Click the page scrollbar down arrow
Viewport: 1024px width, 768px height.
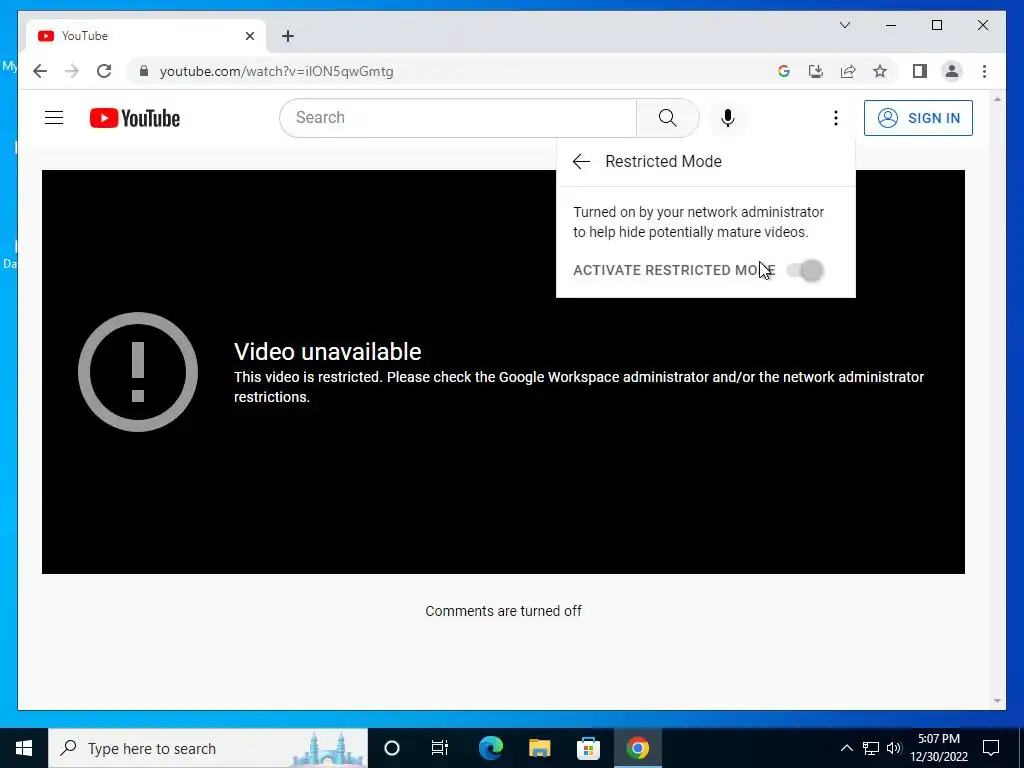(997, 701)
